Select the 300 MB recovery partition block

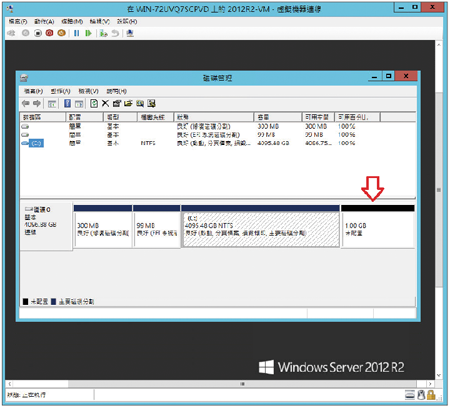(103, 226)
